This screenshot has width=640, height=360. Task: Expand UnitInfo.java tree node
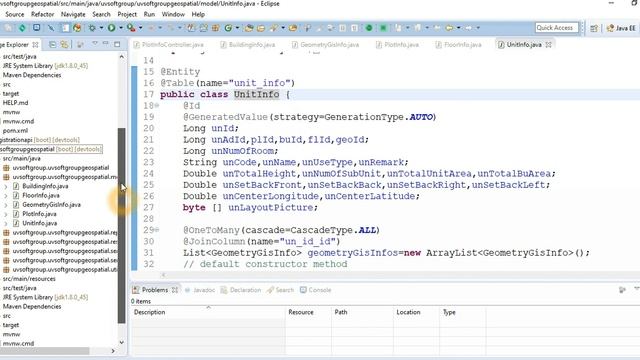[6, 223]
